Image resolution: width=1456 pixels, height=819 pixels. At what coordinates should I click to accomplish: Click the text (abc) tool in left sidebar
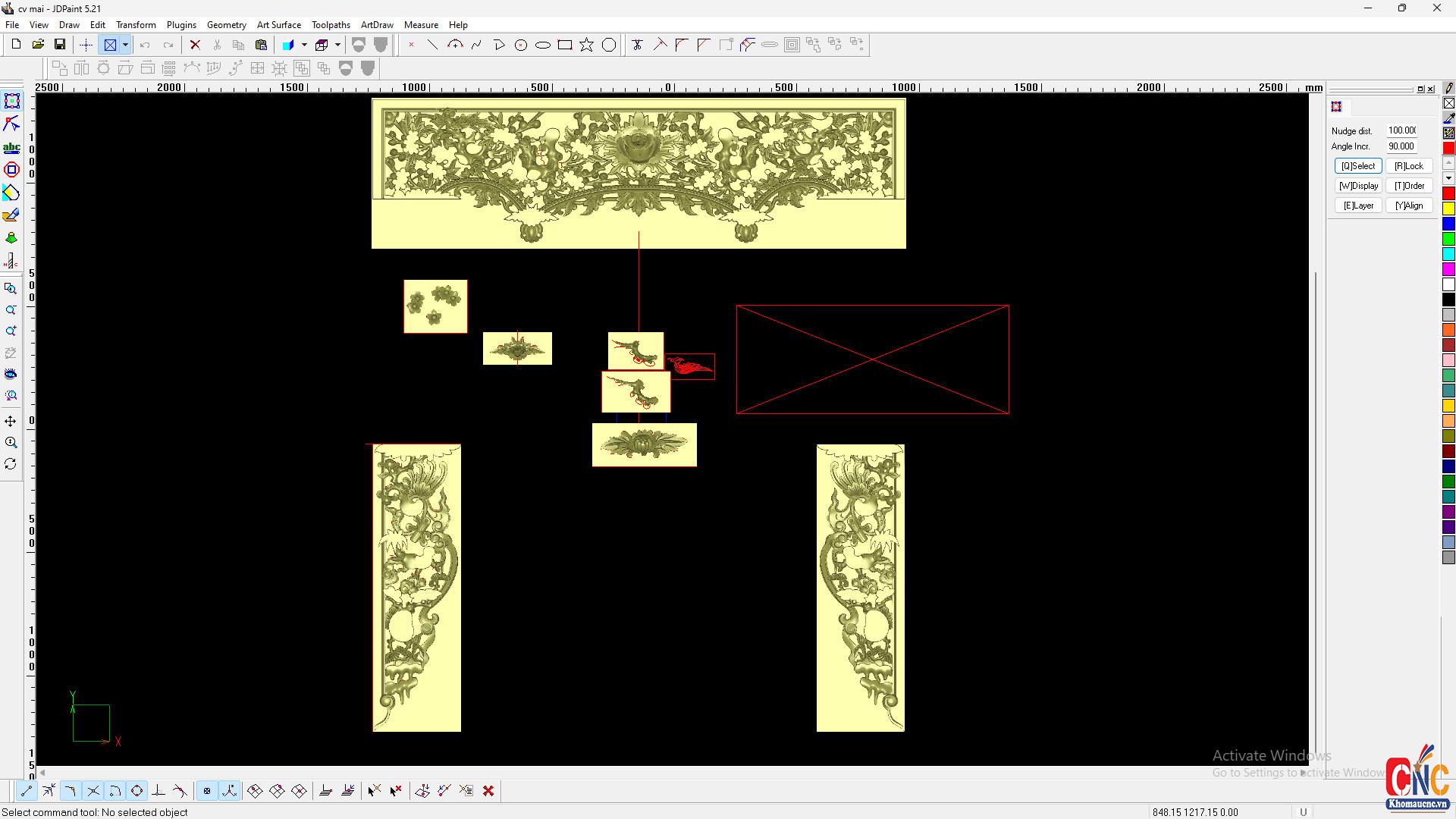11,148
